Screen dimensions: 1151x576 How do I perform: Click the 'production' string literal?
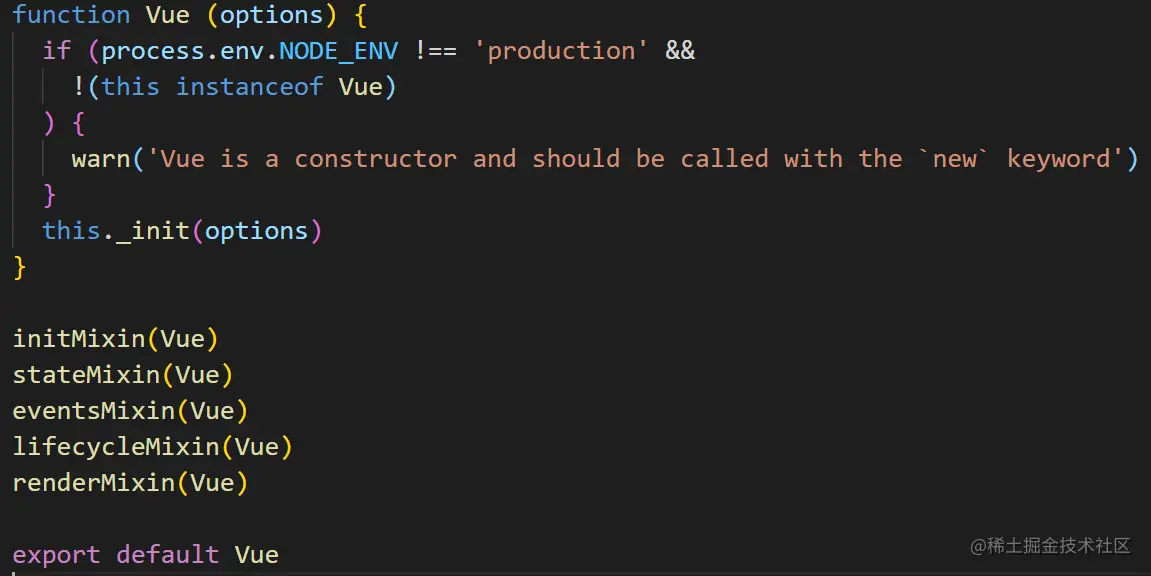click(x=561, y=51)
